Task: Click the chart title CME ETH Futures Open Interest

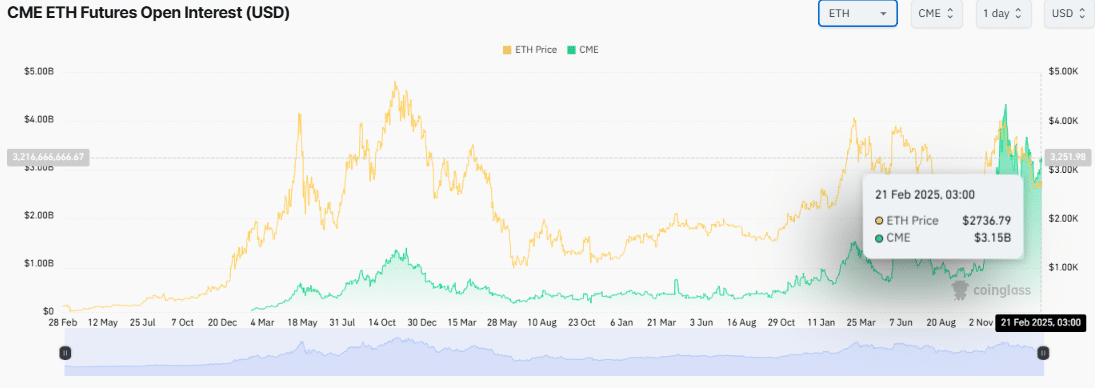Action: click(x=148, y=13)
